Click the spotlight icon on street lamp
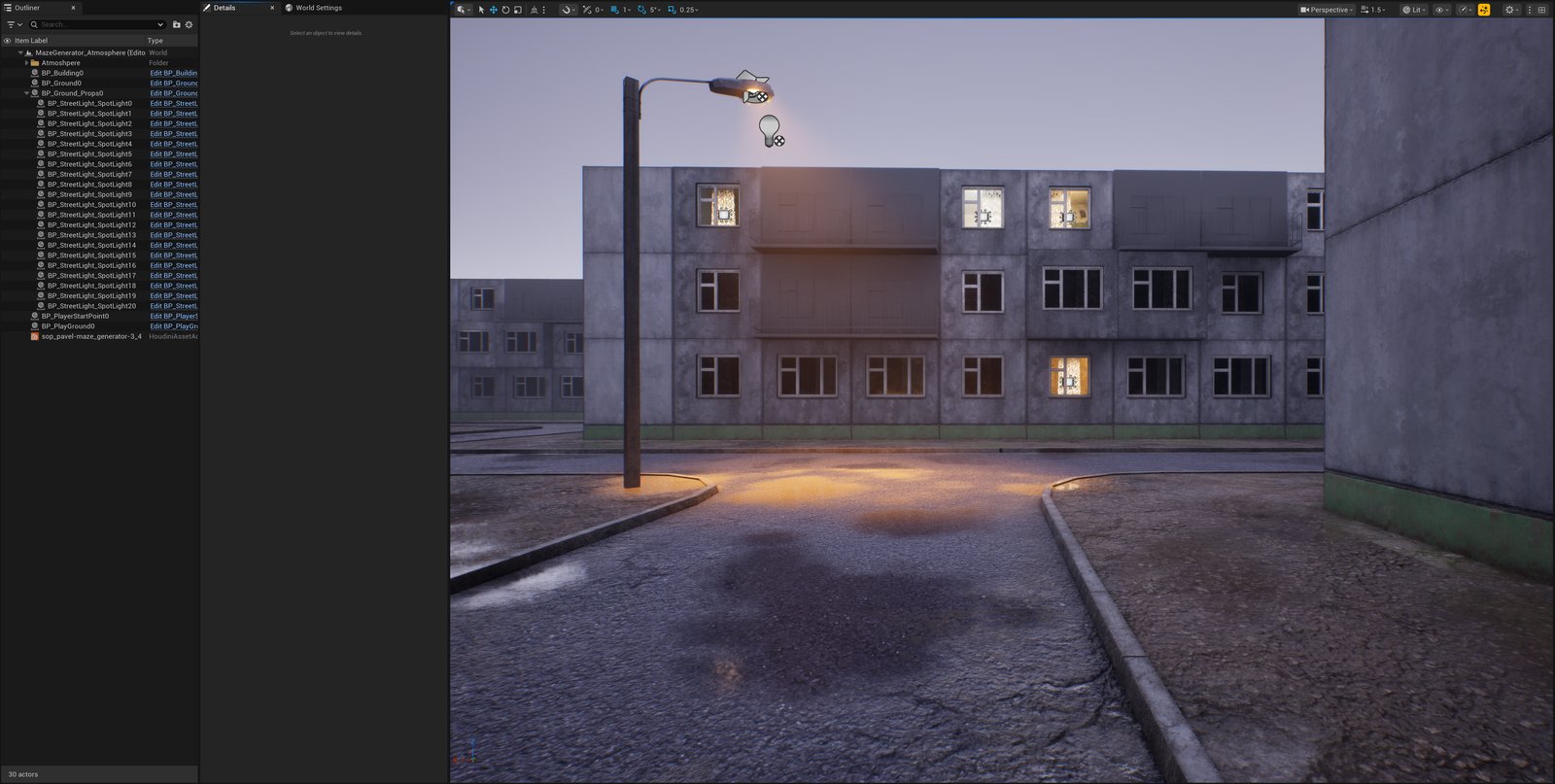The width and height of the screenshot is (1555, 784). coord(754,86)
